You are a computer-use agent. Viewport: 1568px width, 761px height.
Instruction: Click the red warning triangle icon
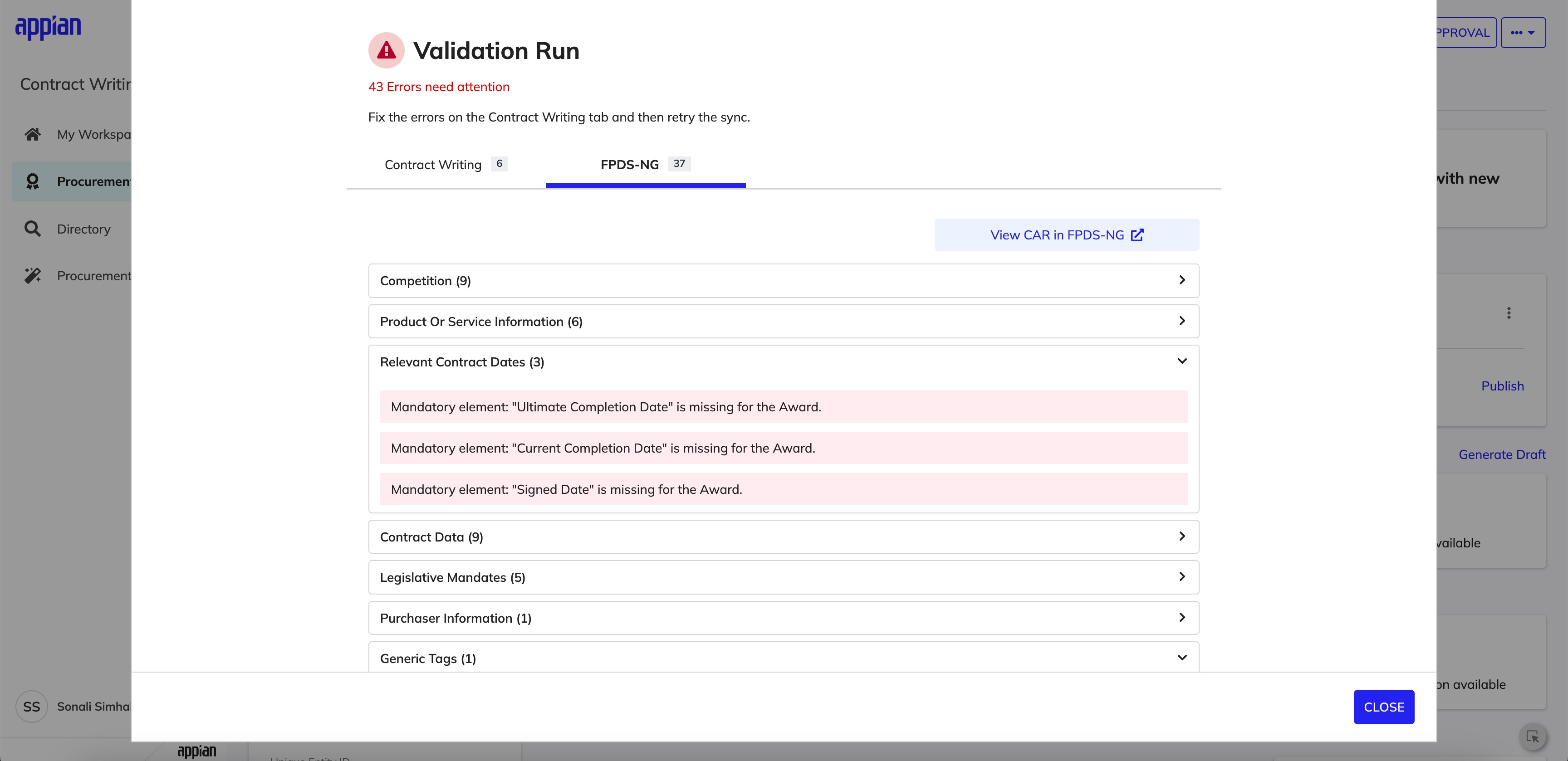pyautogui.click(x=386, y=50)
